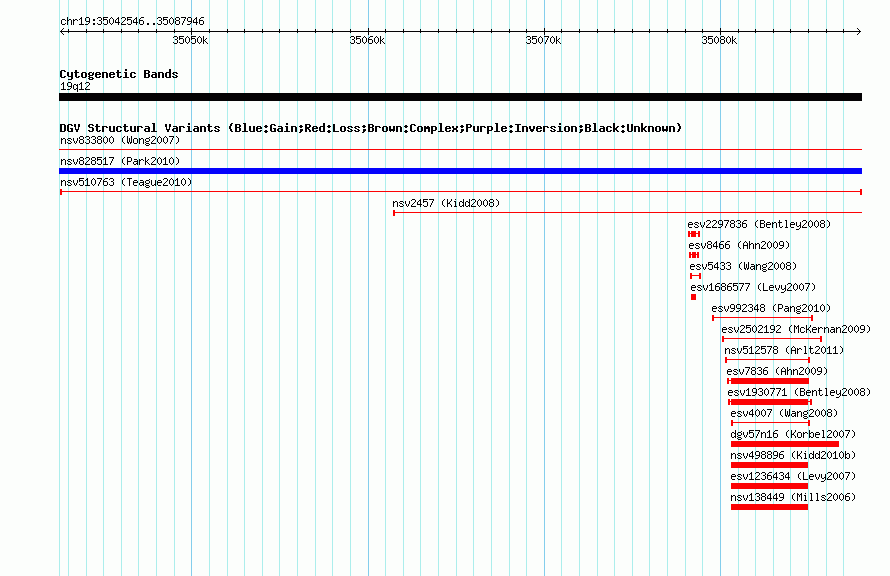Open nsv512578 (Arlt2011) label
This screenshot has height=576, width=890.
[784, 350]
